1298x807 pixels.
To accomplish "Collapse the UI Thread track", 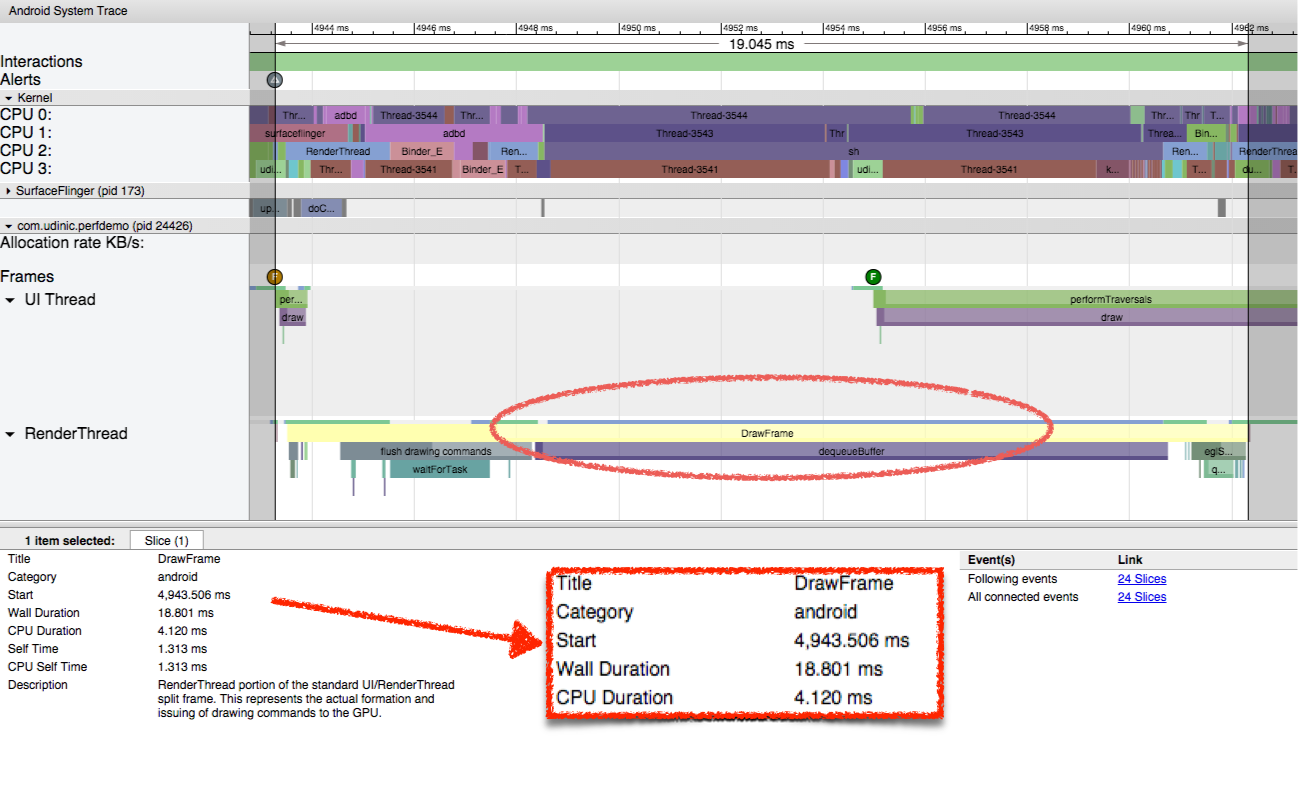I will (x=11, y=300).
